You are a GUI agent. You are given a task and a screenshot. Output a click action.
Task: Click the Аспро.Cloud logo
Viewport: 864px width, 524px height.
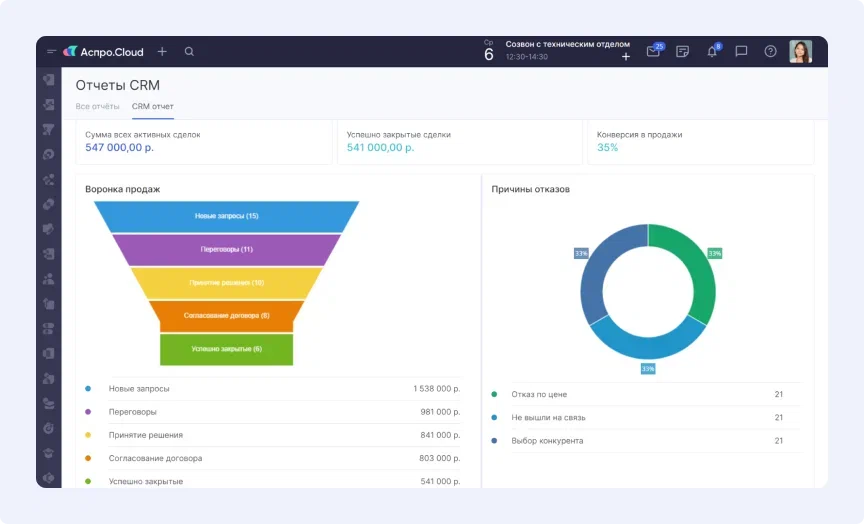(105, 52)
